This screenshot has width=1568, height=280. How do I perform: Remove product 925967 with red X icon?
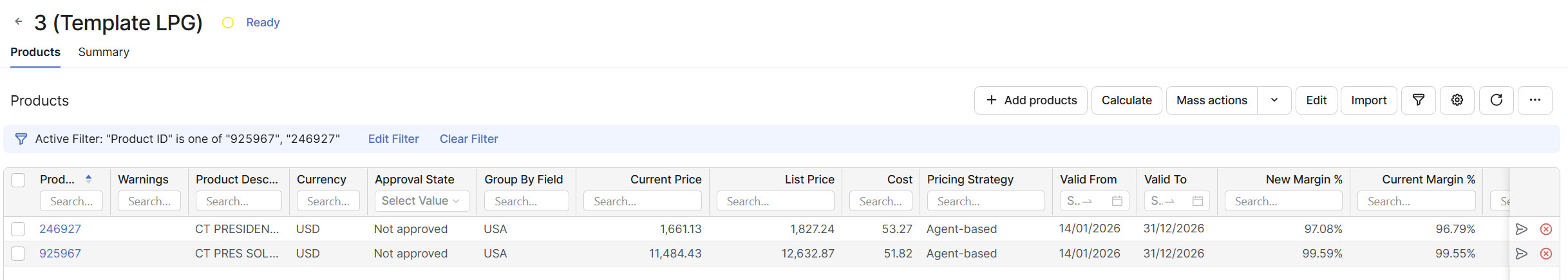click(x=1545, y=254)
